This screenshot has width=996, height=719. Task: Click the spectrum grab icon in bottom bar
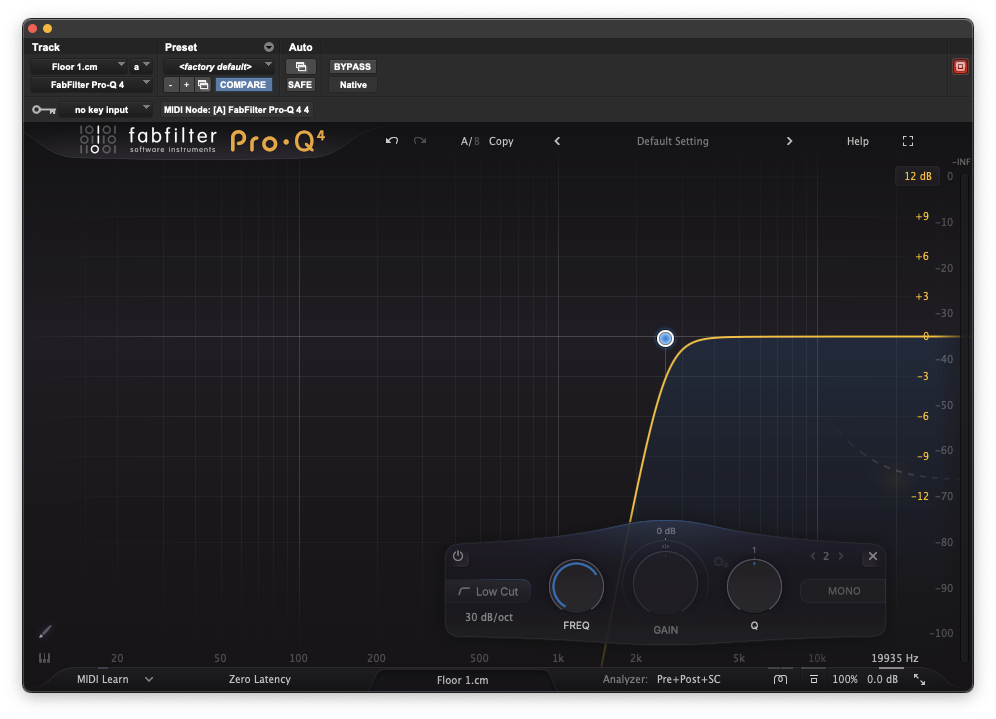(781, 679)
